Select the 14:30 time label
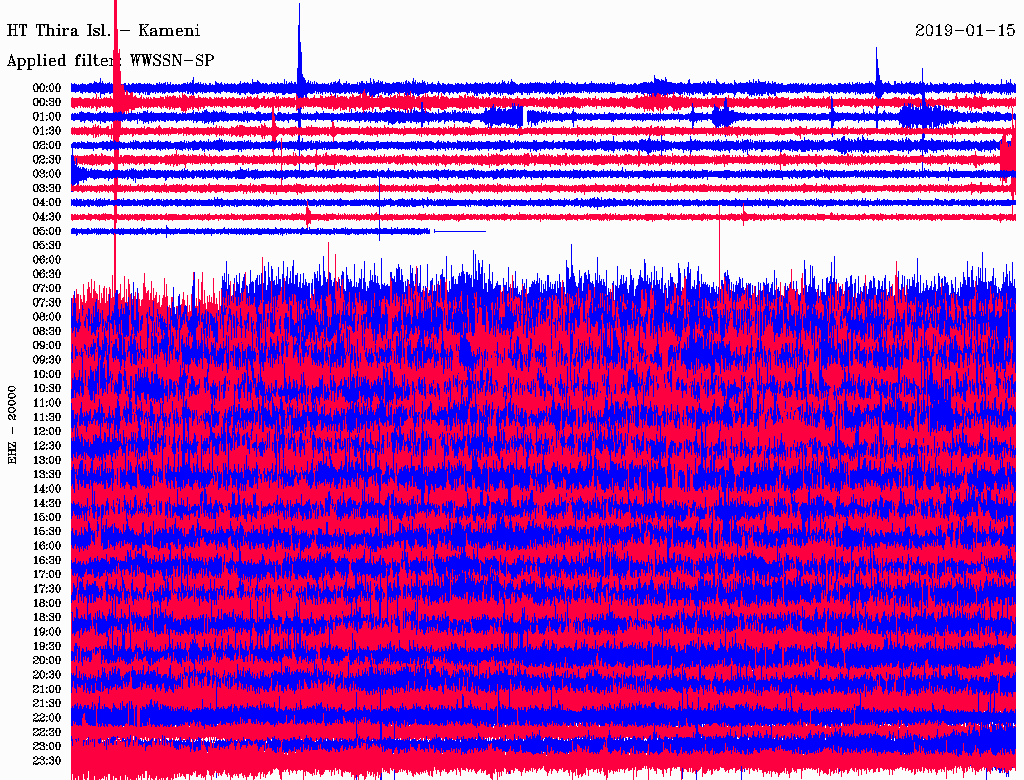Viewport: 1024px width, 780px height. point(47,503)
